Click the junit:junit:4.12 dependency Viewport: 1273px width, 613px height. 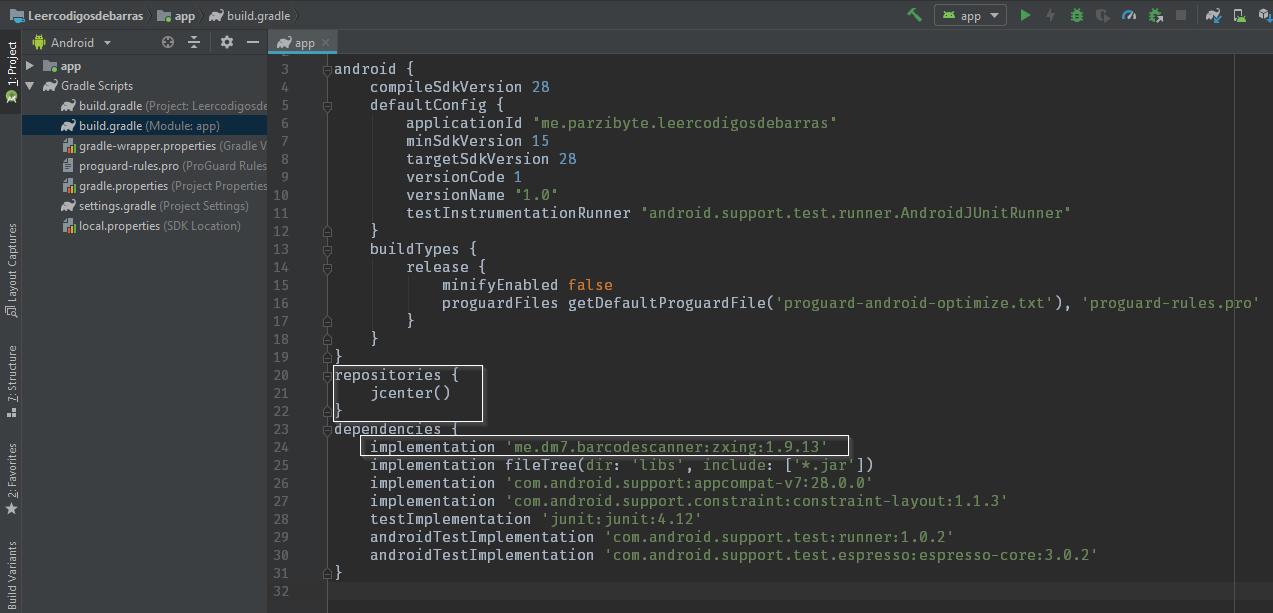(621, 519)
